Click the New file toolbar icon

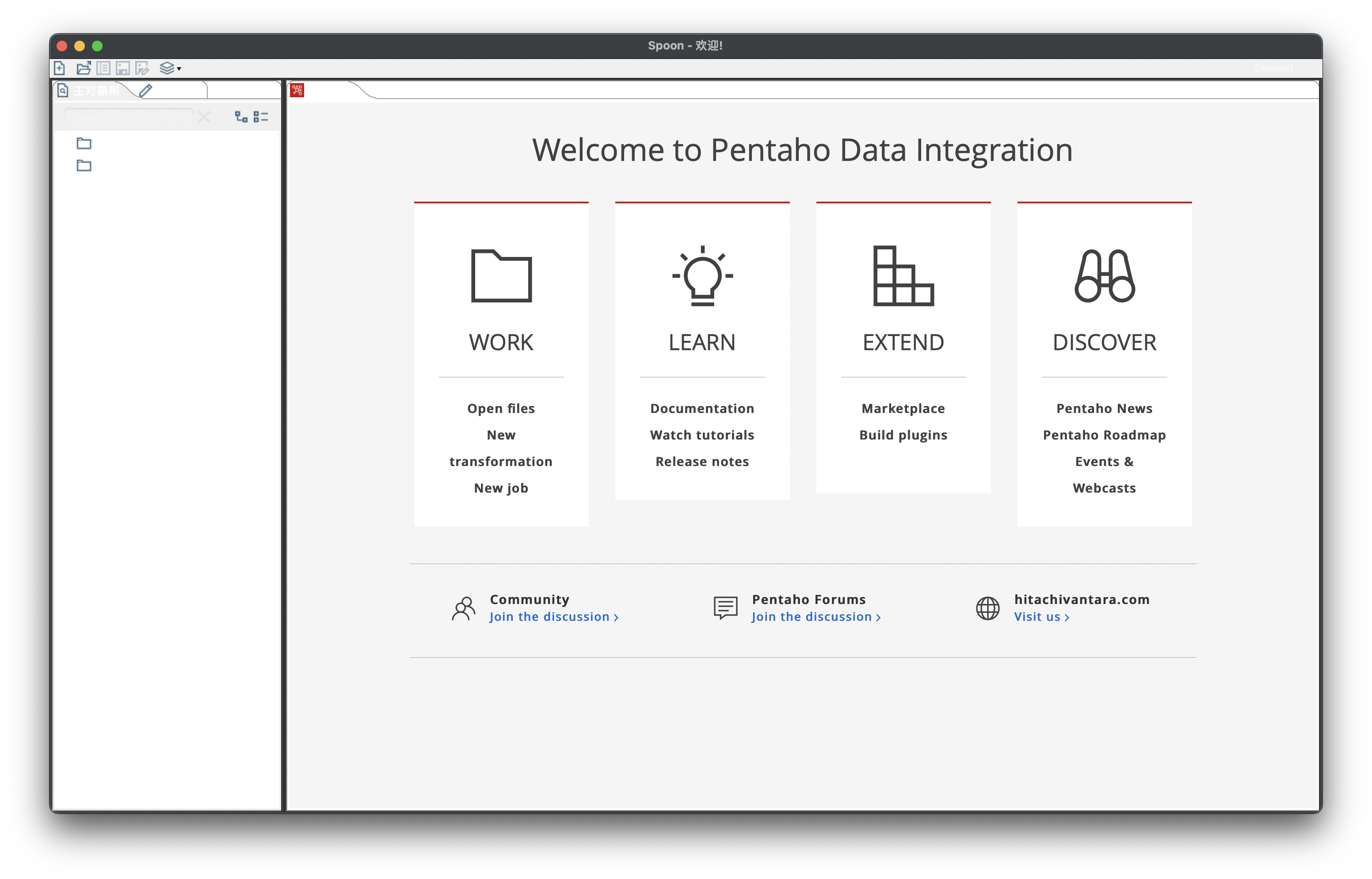click(x=59, y=69)
